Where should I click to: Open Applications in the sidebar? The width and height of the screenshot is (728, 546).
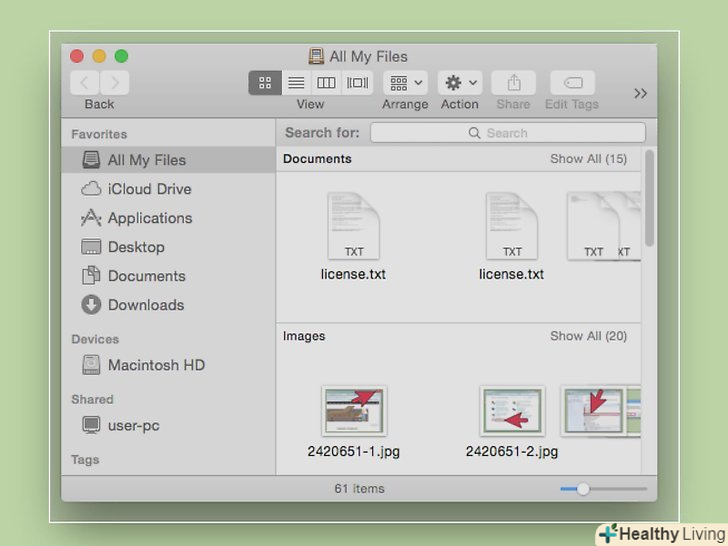pos(149,218)
